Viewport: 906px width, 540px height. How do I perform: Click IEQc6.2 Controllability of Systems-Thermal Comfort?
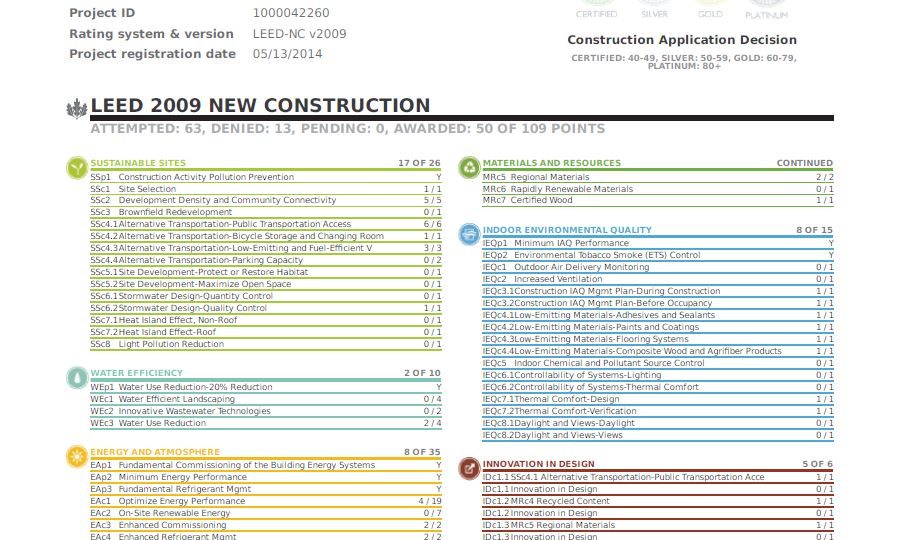658,388
